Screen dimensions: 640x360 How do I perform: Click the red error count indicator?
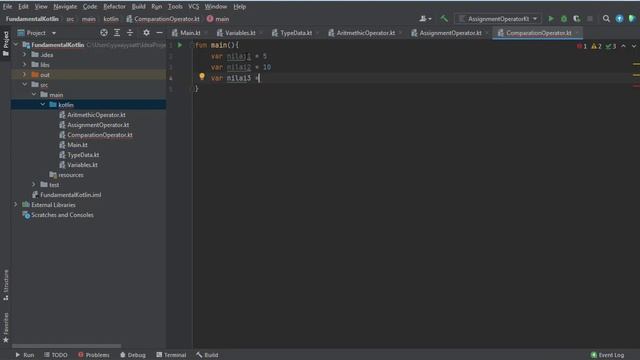(x=582, y=46)
